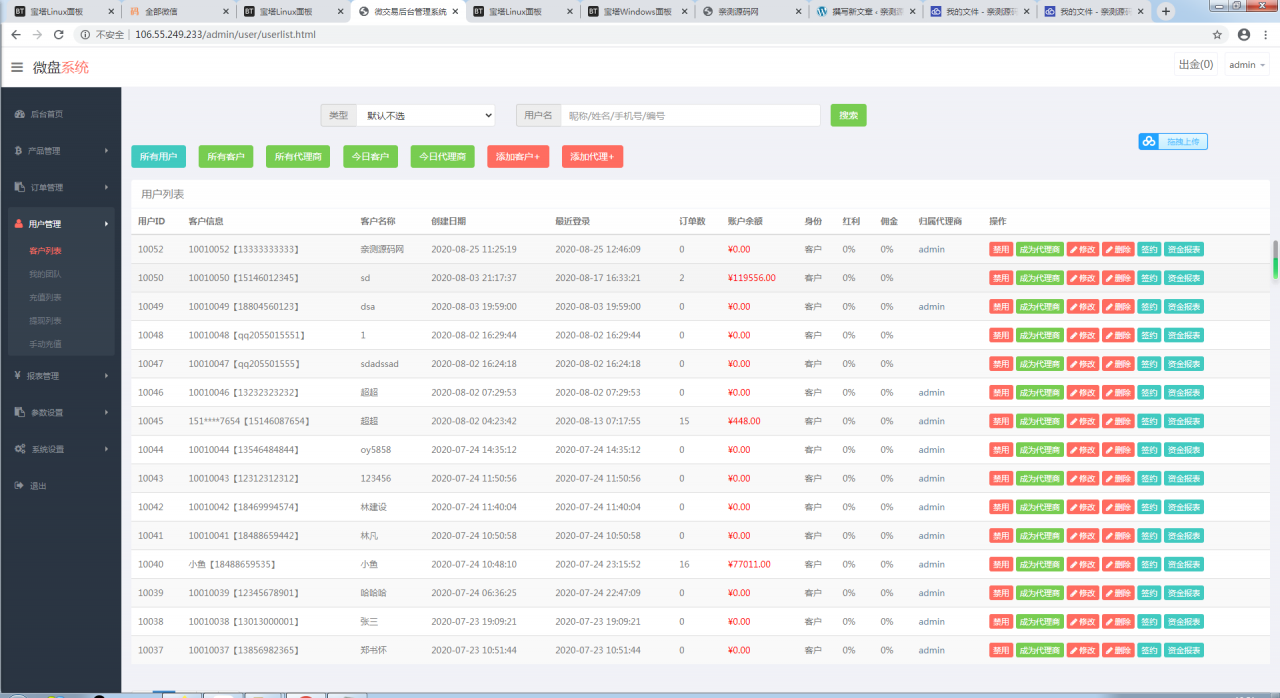Click the 添加代理+ button
The height and width of the screenshot is (698, 1280).
[592, 157]
